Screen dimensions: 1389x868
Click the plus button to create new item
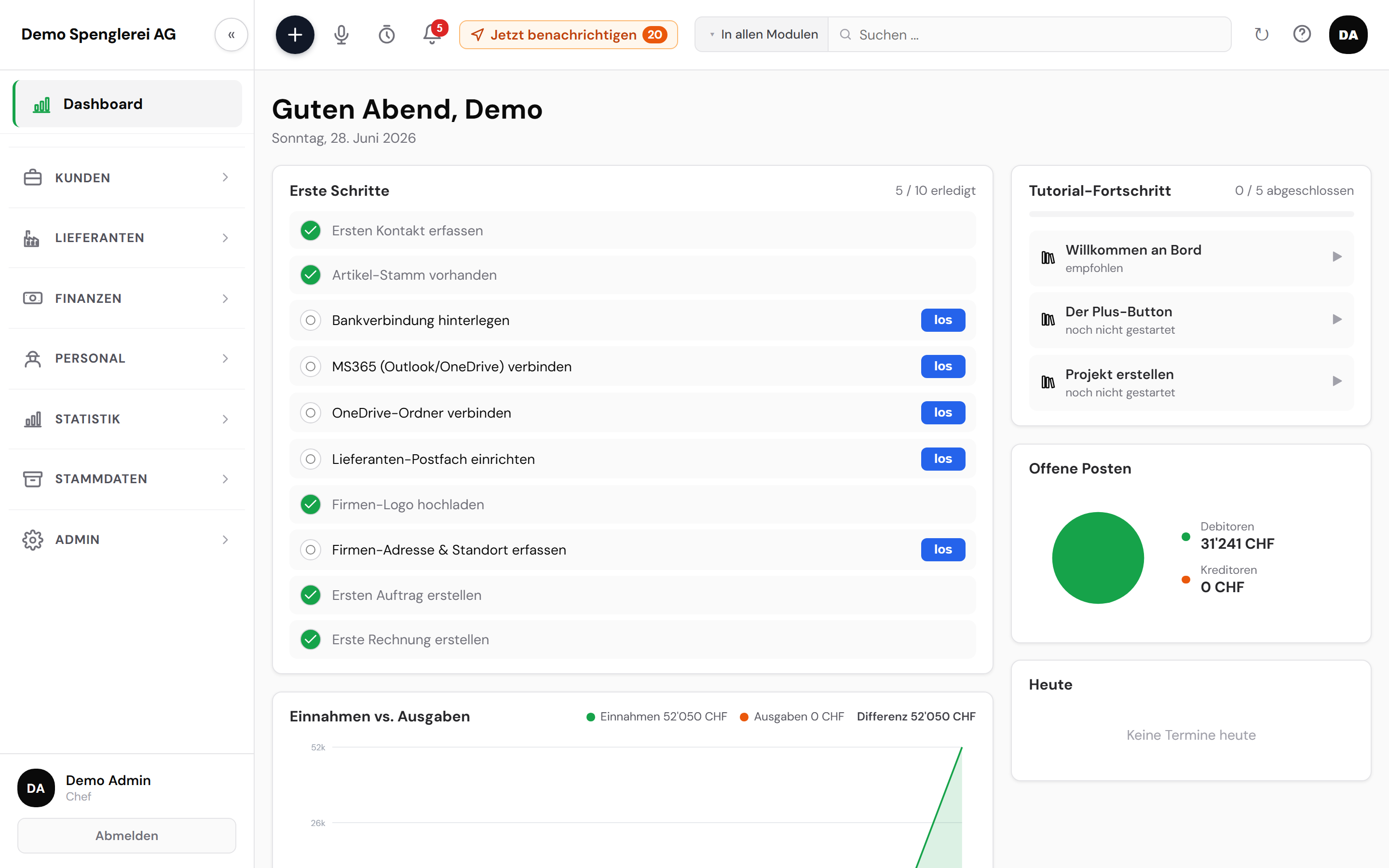(295, 34)
